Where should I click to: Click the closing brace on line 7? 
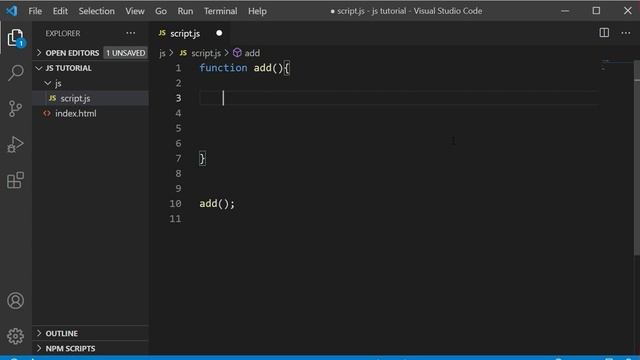click(202, 158)
